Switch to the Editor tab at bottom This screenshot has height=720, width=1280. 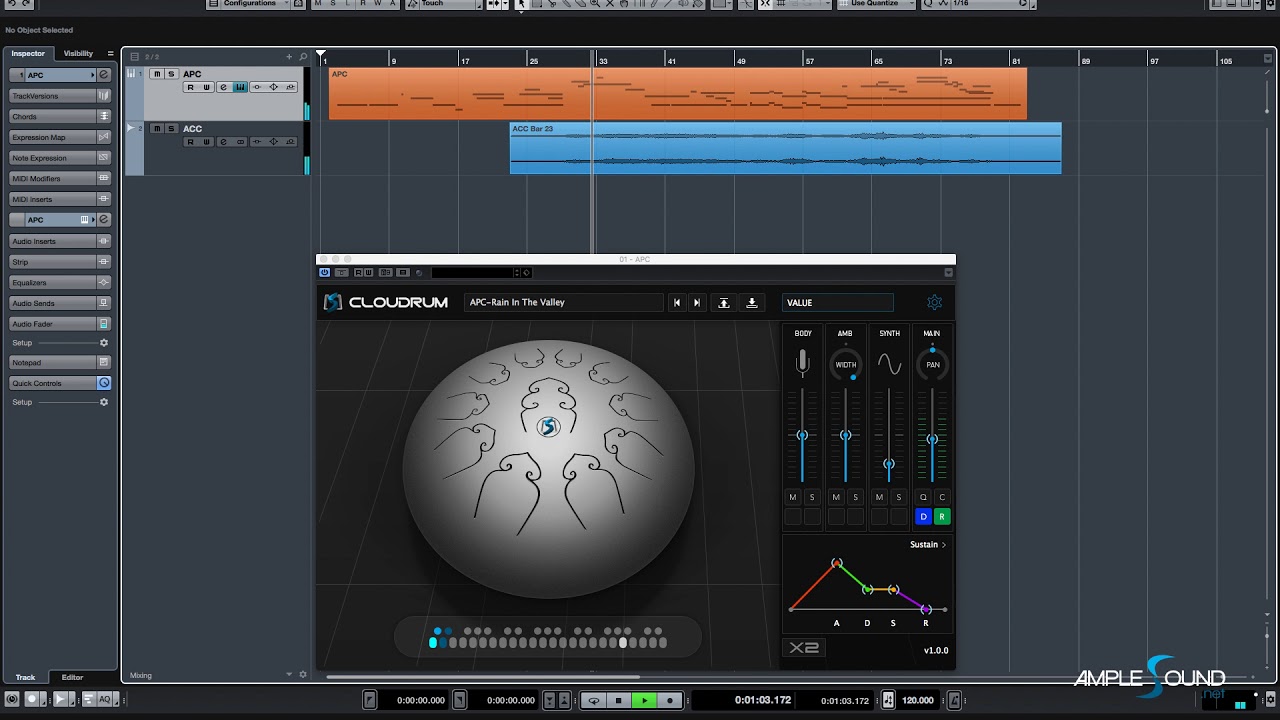pyautogui.click(x=73, y=677)
